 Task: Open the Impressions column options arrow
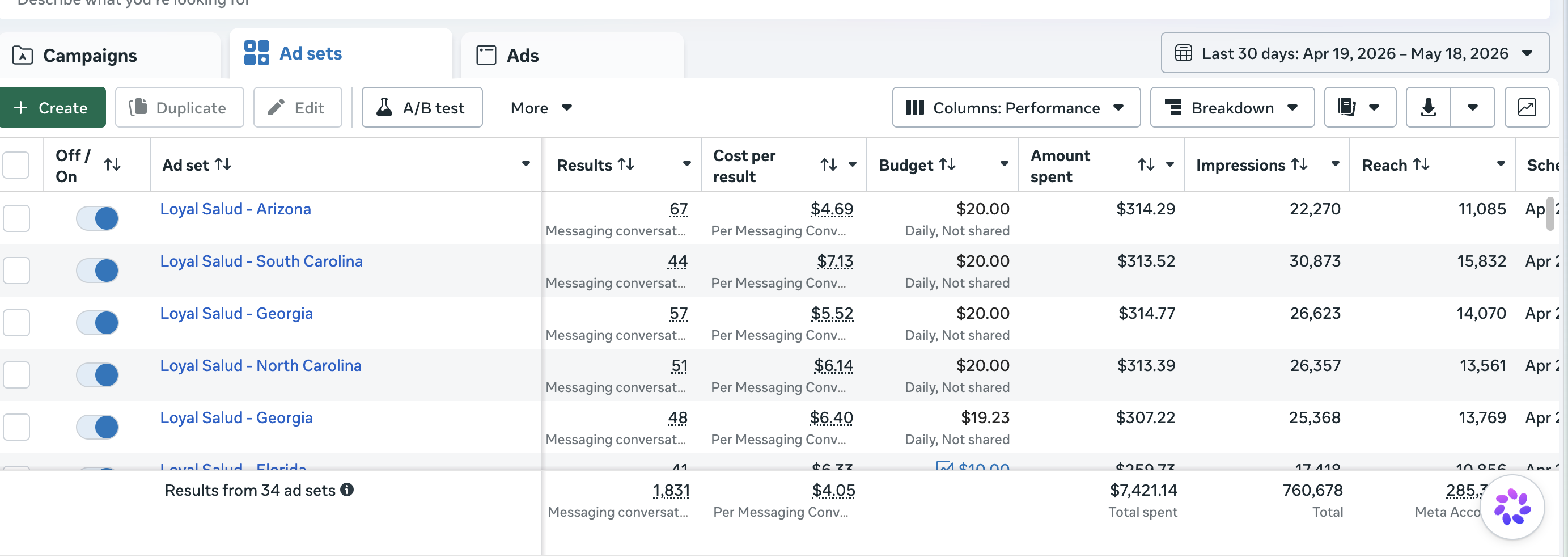click(x=1336, y=164)
